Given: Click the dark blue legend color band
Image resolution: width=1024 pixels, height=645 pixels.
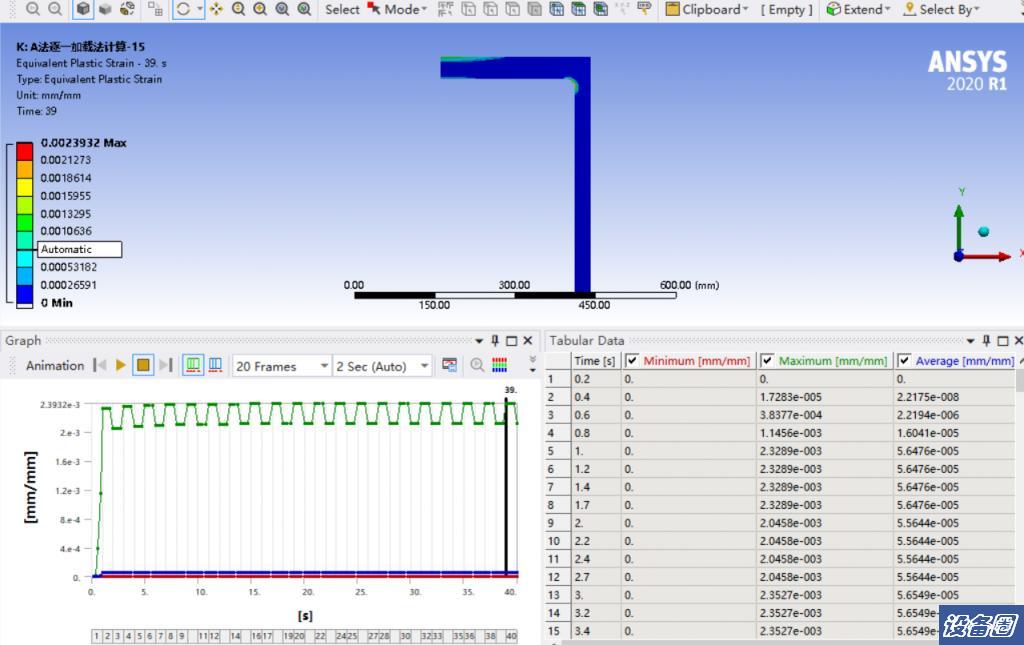Looking at the screenshot, I should [x=25, y=294].
